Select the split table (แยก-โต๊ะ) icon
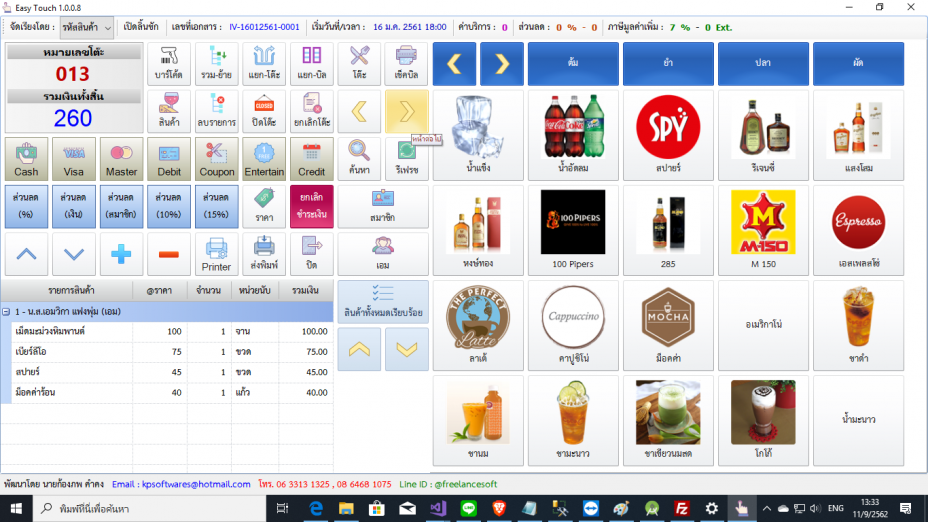 [264, 64]
